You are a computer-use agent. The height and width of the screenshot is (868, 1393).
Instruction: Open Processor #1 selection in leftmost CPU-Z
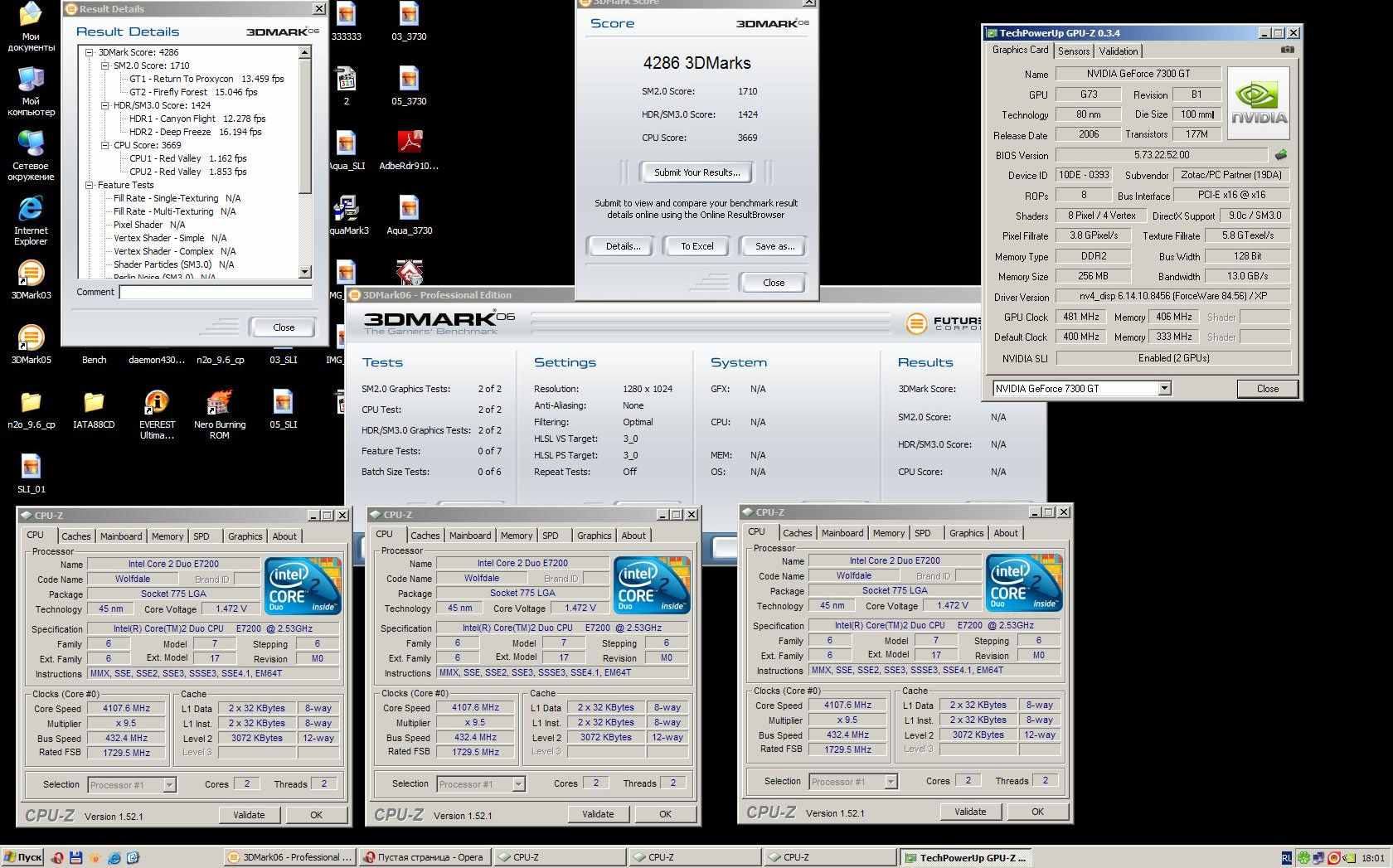coord(169,784)
